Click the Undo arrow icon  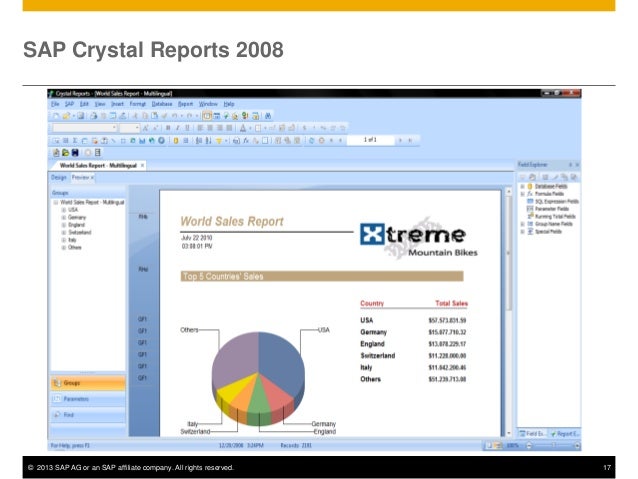[174, 116]
